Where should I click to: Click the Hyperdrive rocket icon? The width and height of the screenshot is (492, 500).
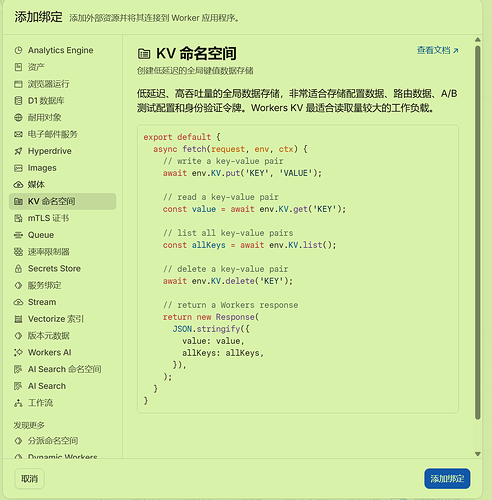[18, 151]
